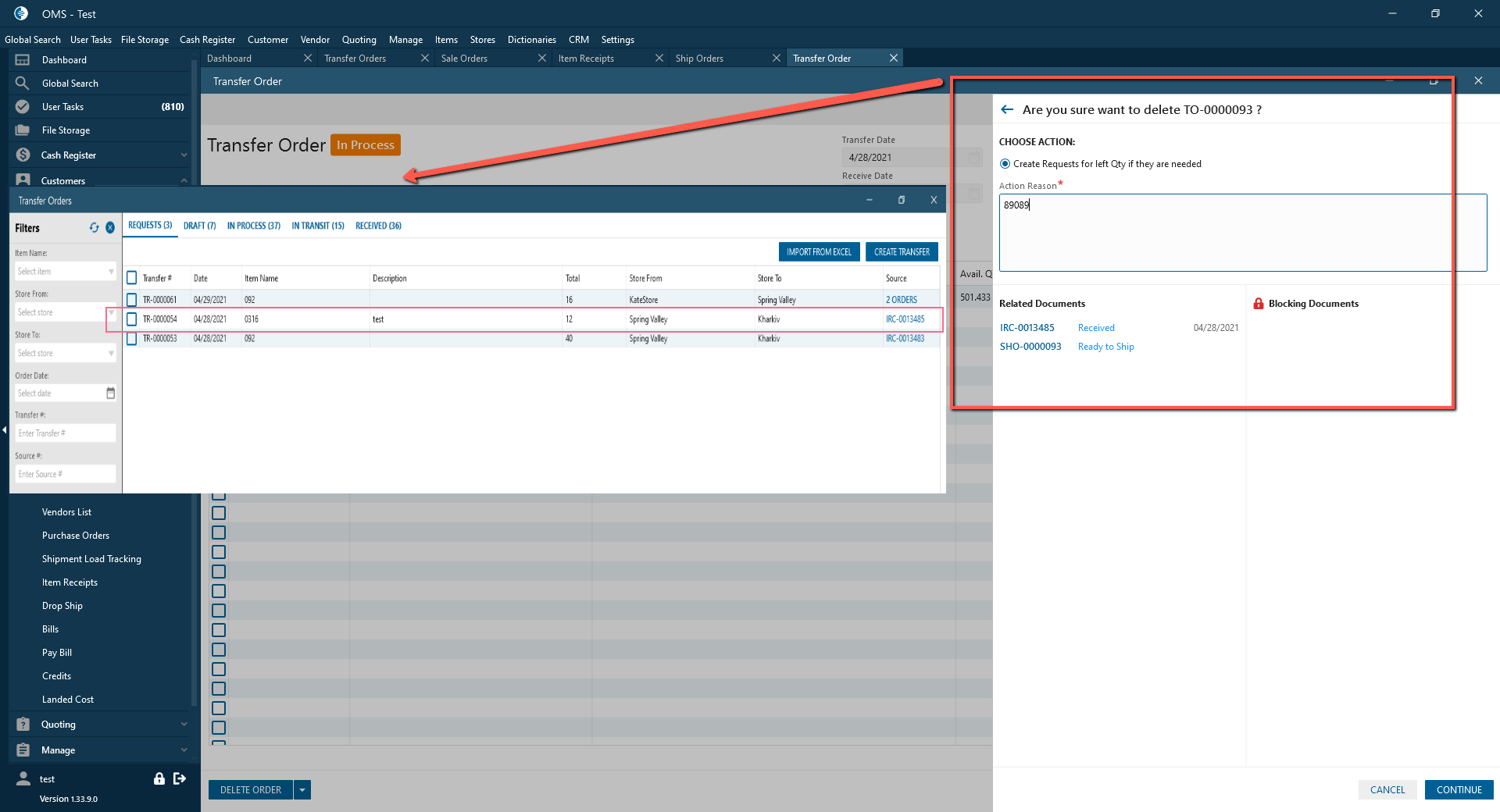
Task: Click the lock icon beside user test
Action: click(159, 778)
